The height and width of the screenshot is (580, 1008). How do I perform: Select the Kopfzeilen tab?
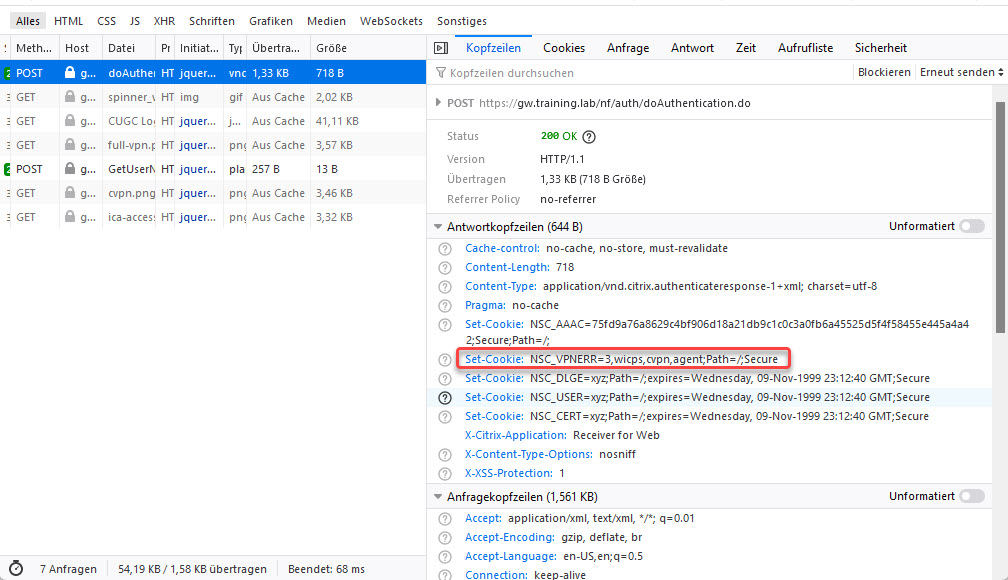coord(494,48)
